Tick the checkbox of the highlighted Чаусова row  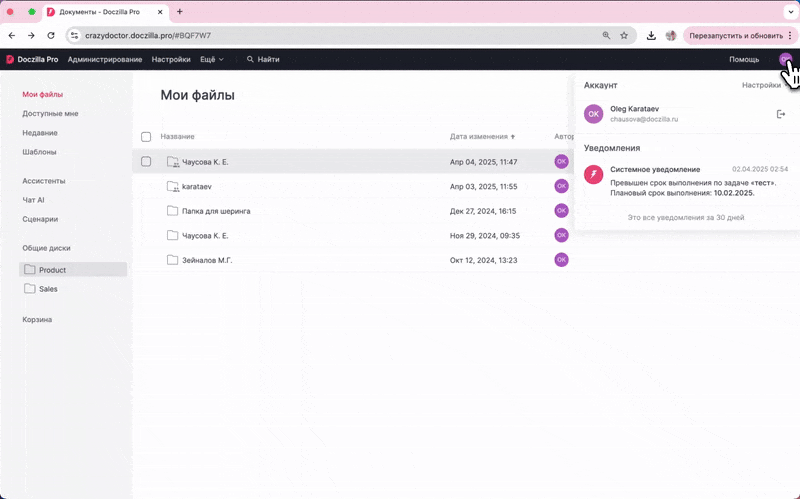coord(146,161)
